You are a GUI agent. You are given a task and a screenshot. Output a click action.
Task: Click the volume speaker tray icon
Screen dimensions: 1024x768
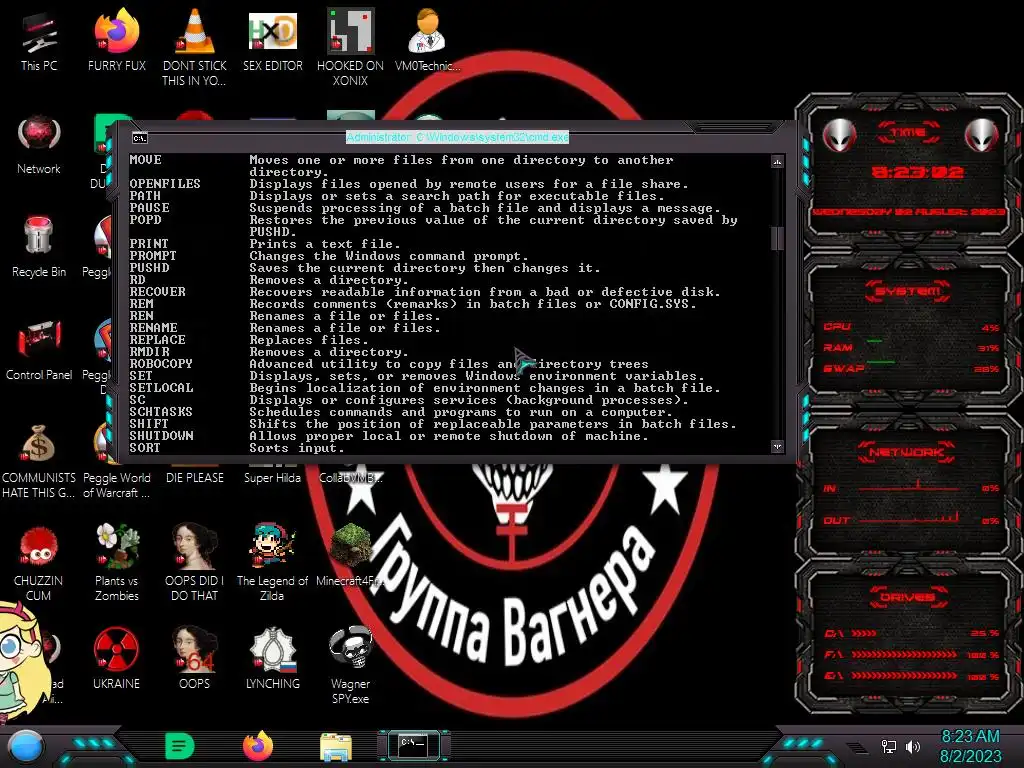(913, 746)
